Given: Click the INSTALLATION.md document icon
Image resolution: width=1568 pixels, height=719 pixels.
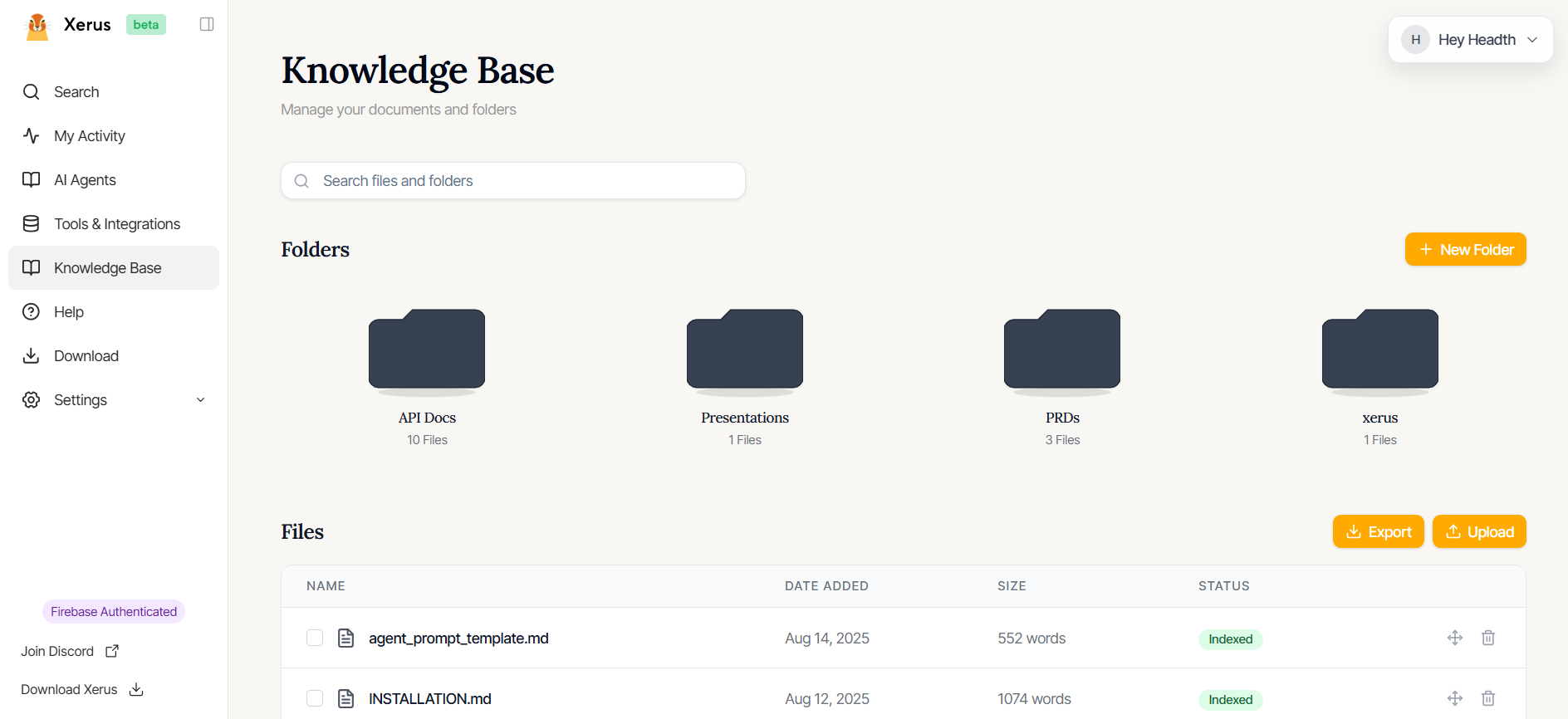Looking at the screenshot, I should (x=346, y=698).
